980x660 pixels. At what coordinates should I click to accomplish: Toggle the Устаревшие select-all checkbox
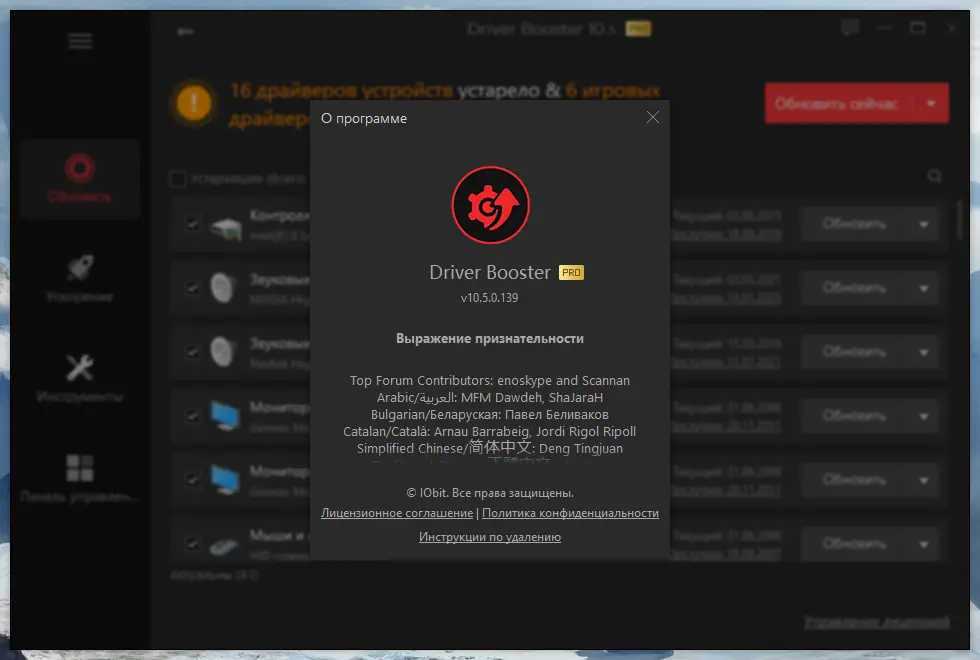[x=178, y=177]
